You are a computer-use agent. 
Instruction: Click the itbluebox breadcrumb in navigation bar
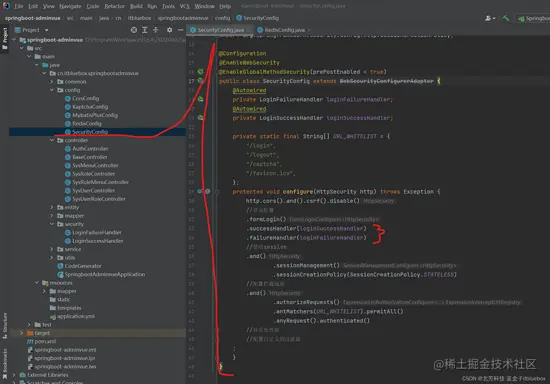pos(139,18)
